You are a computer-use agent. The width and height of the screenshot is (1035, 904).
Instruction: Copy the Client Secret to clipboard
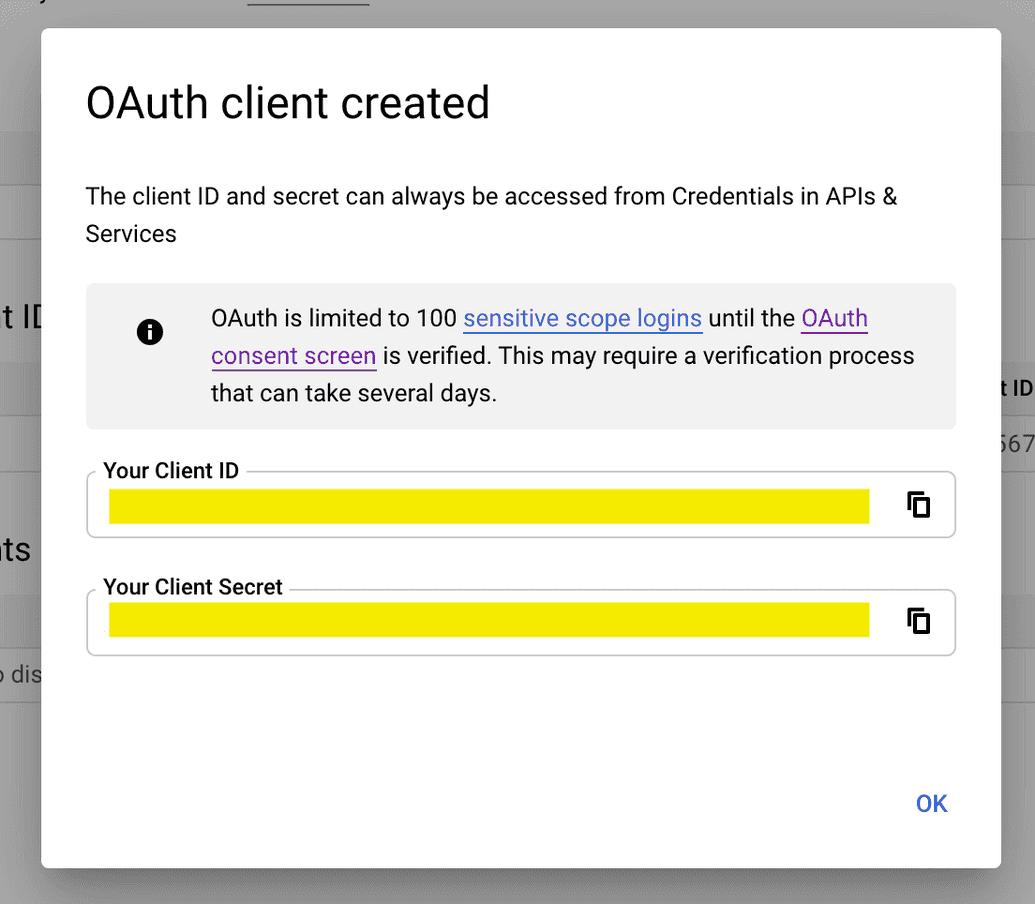tap(918, 621)
